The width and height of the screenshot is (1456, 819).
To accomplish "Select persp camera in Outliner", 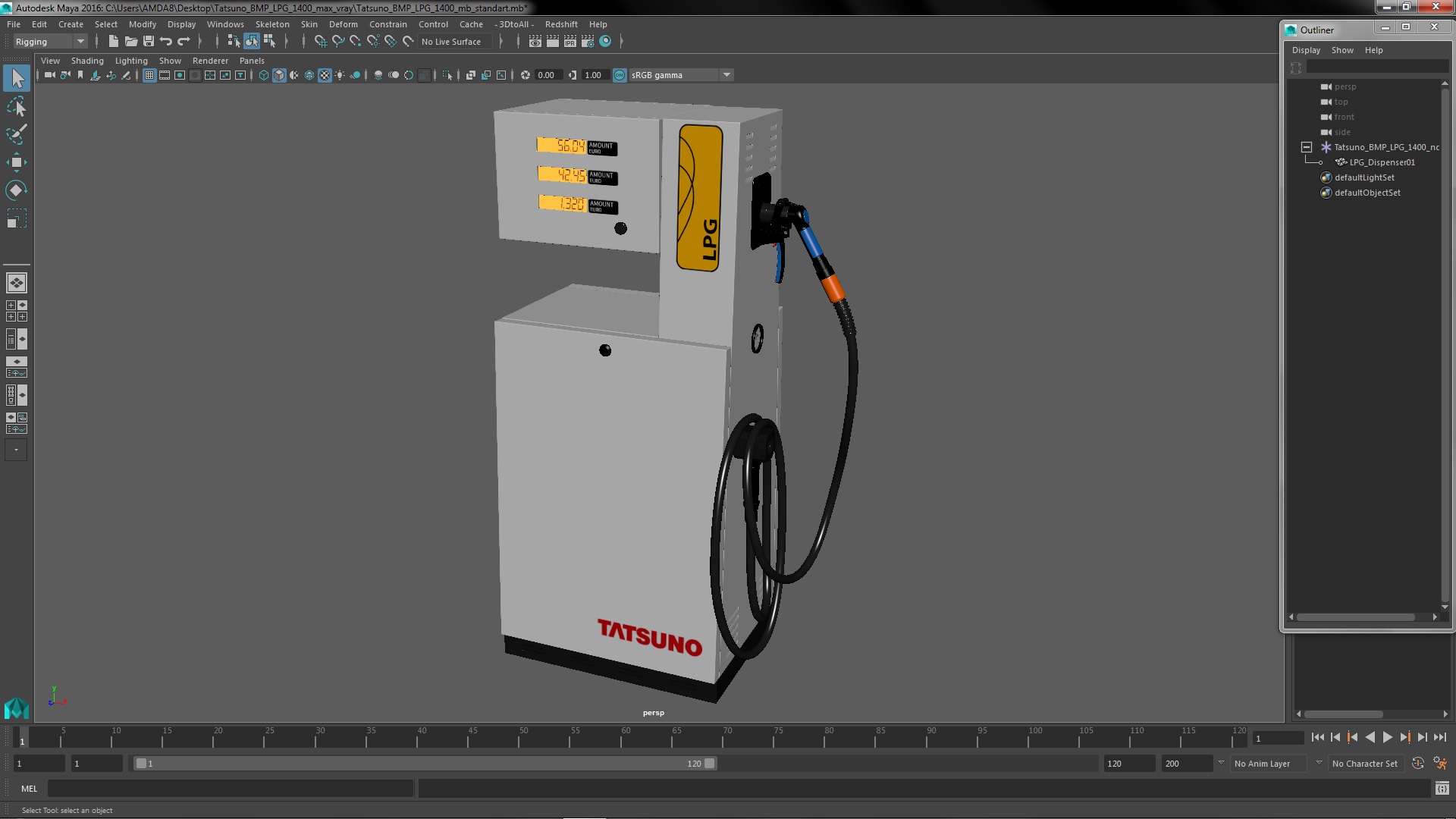I will (x=1345, y=86).
